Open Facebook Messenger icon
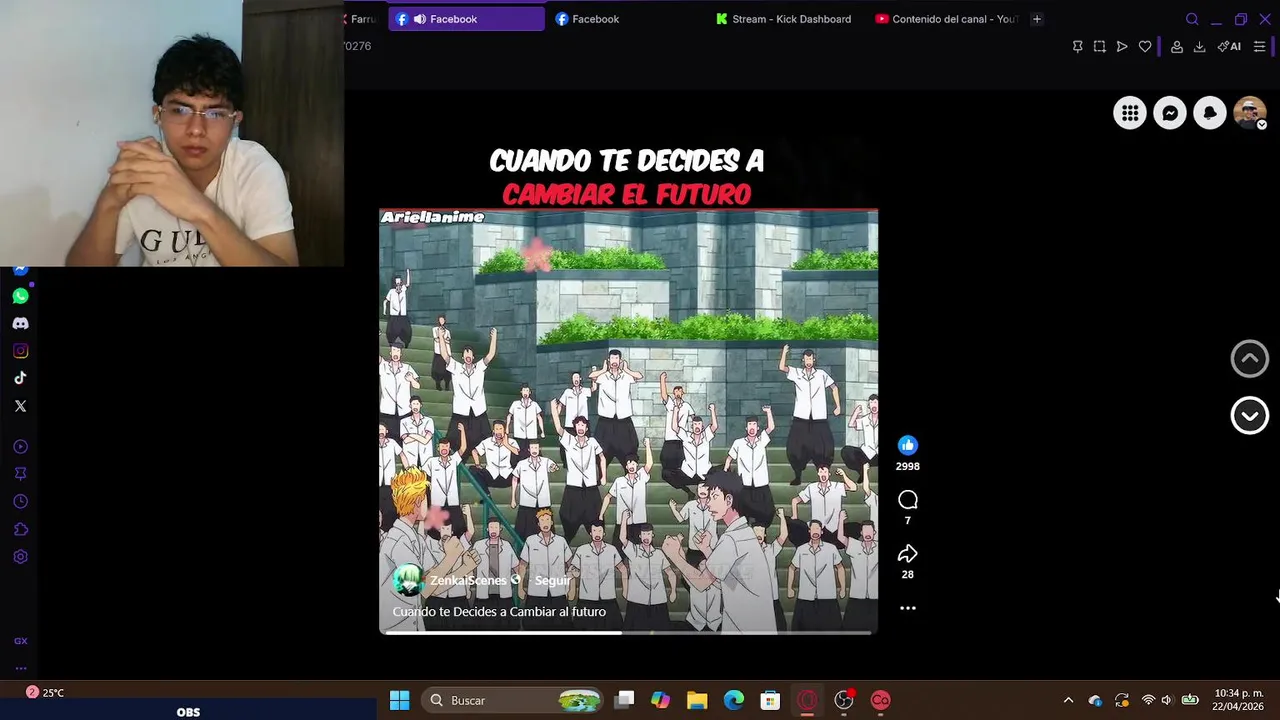The height and width of the screenshot is (720, 1280). 1170,113
